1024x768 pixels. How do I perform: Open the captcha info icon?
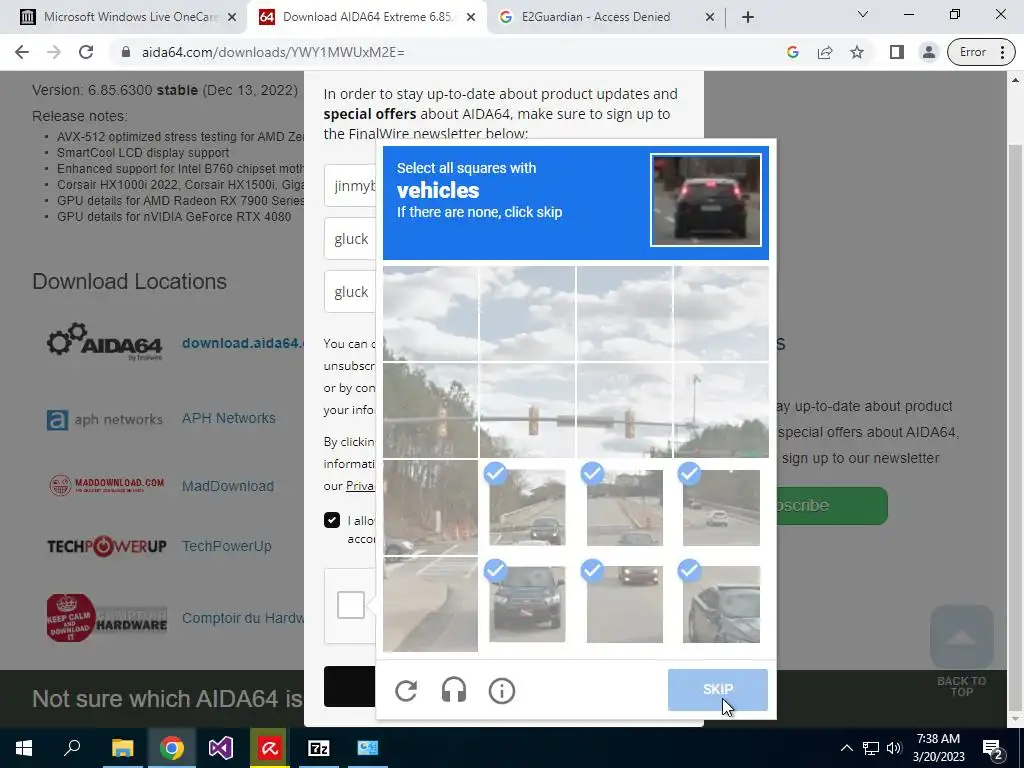(502, 690)
